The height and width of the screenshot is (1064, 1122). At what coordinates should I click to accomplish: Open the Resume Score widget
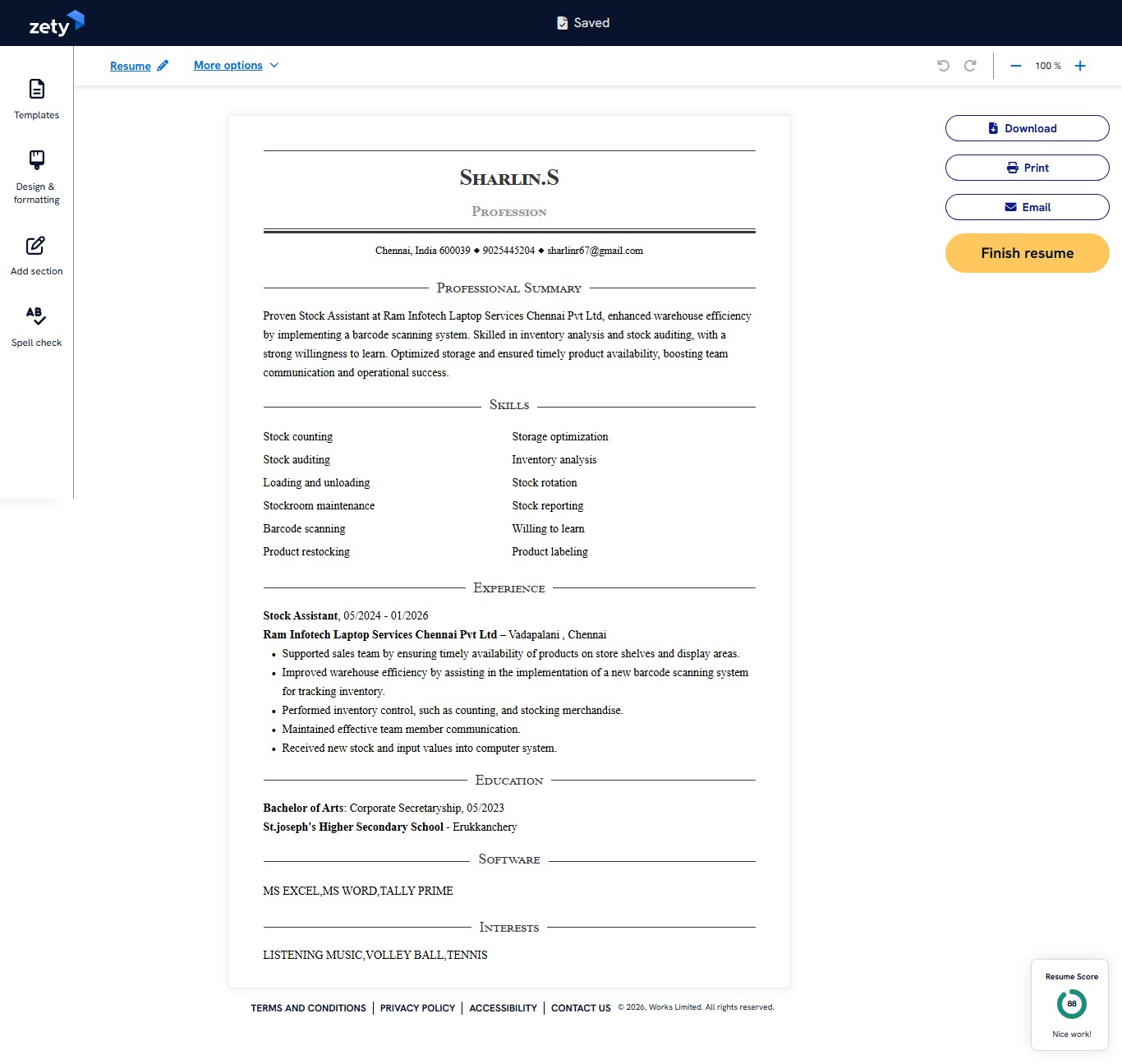(1071, 1004)
